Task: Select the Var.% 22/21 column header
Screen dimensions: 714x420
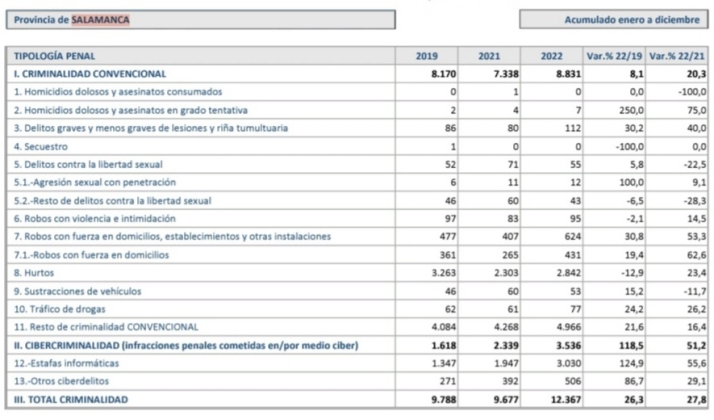Action: 674,56
